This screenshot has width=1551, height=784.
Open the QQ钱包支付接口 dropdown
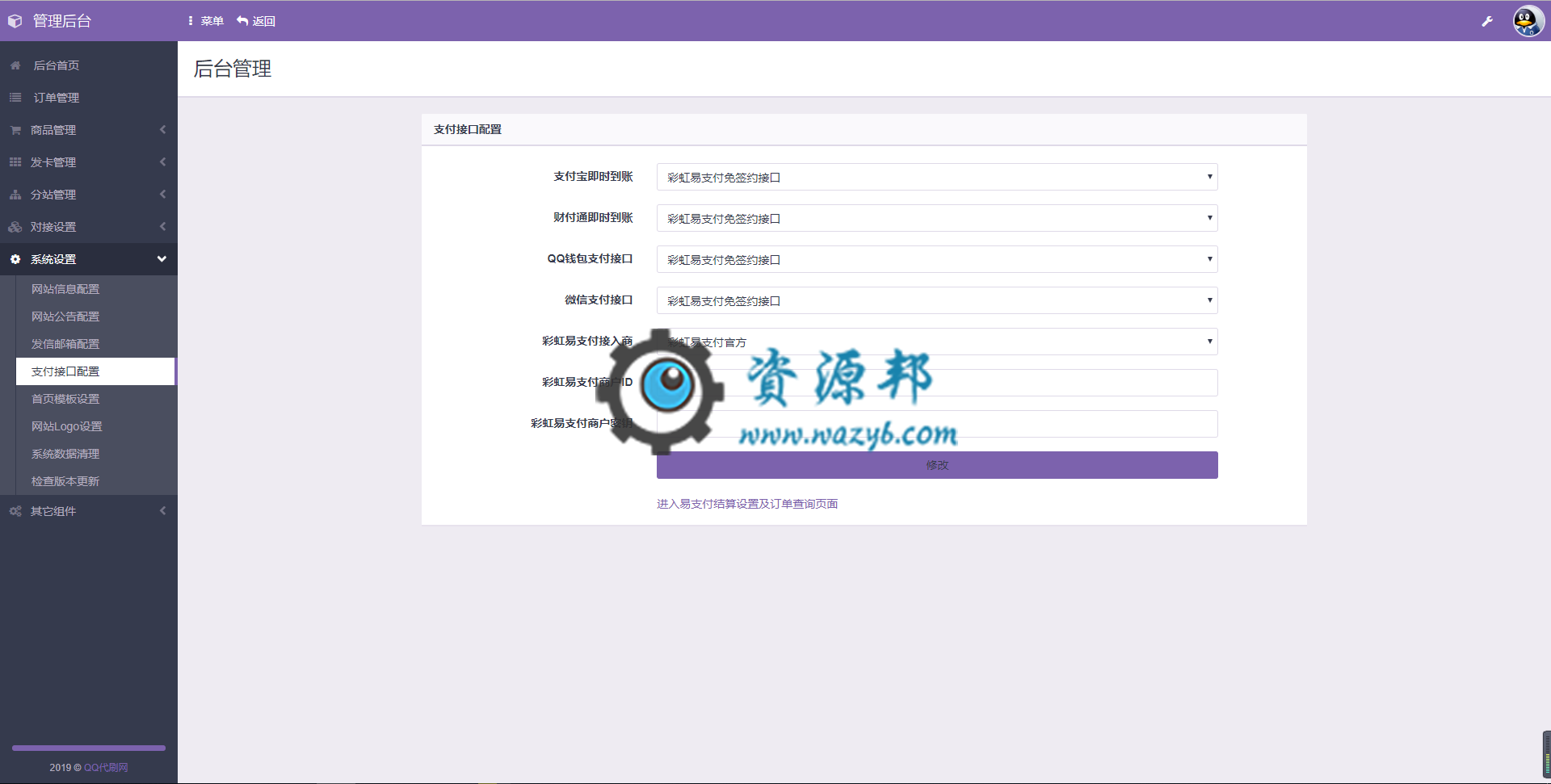(x=937, y=259)
